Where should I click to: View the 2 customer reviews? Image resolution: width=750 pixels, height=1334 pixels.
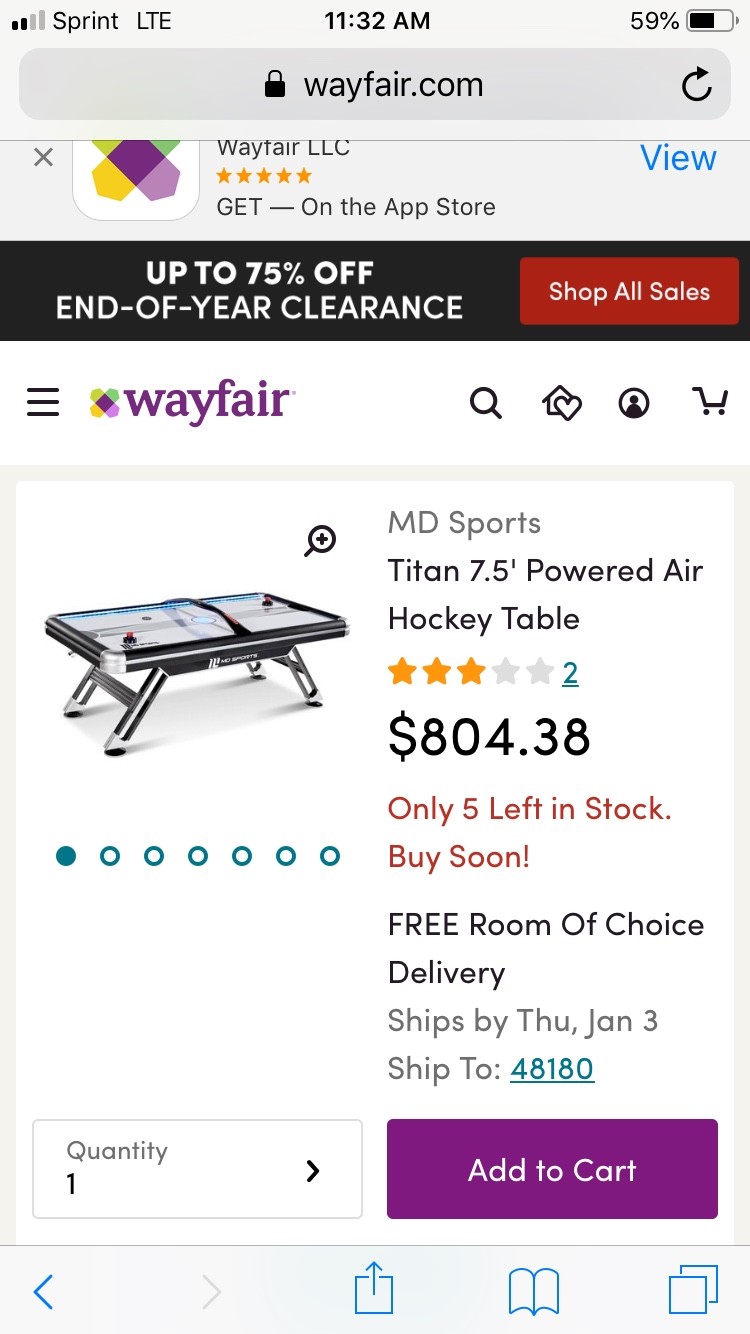(569, 672)
